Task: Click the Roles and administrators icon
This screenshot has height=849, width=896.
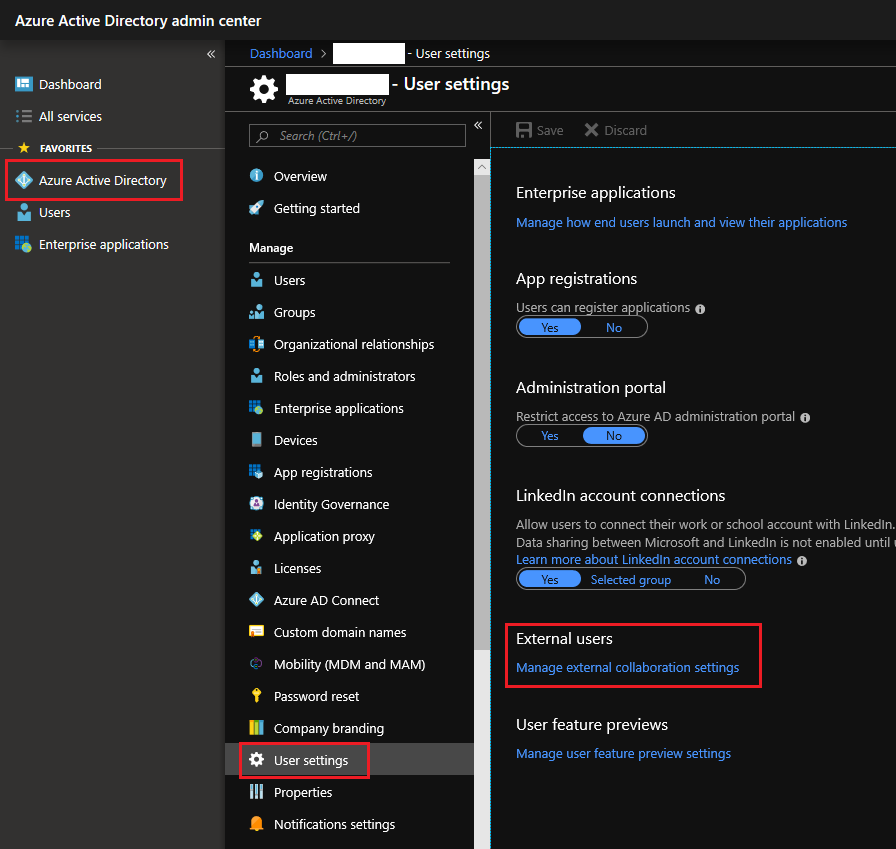Action: (x=257, y=376)
